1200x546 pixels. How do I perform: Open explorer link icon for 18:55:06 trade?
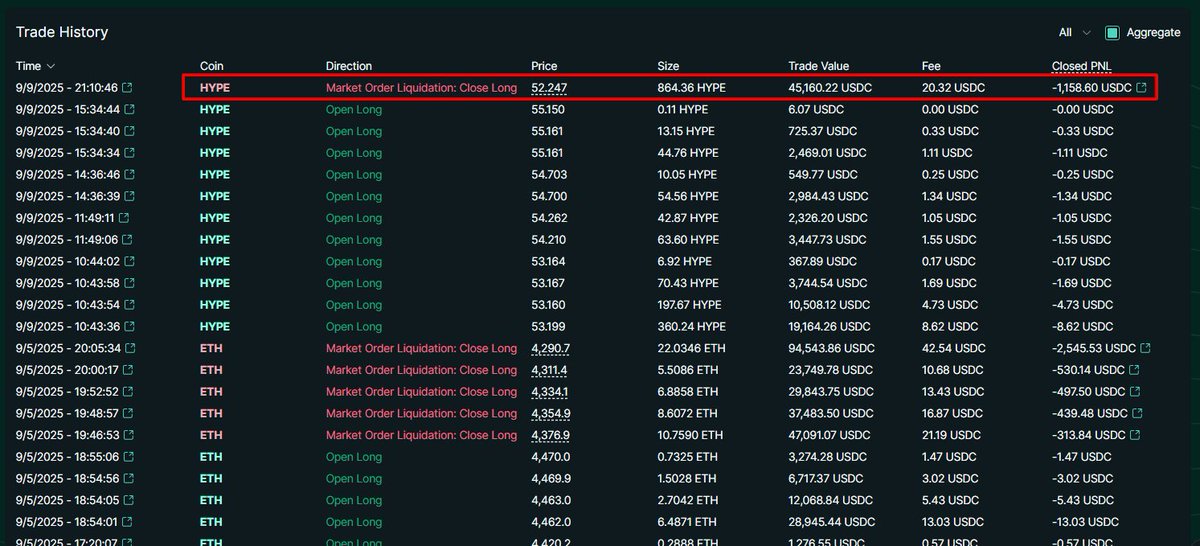(128, 457)
